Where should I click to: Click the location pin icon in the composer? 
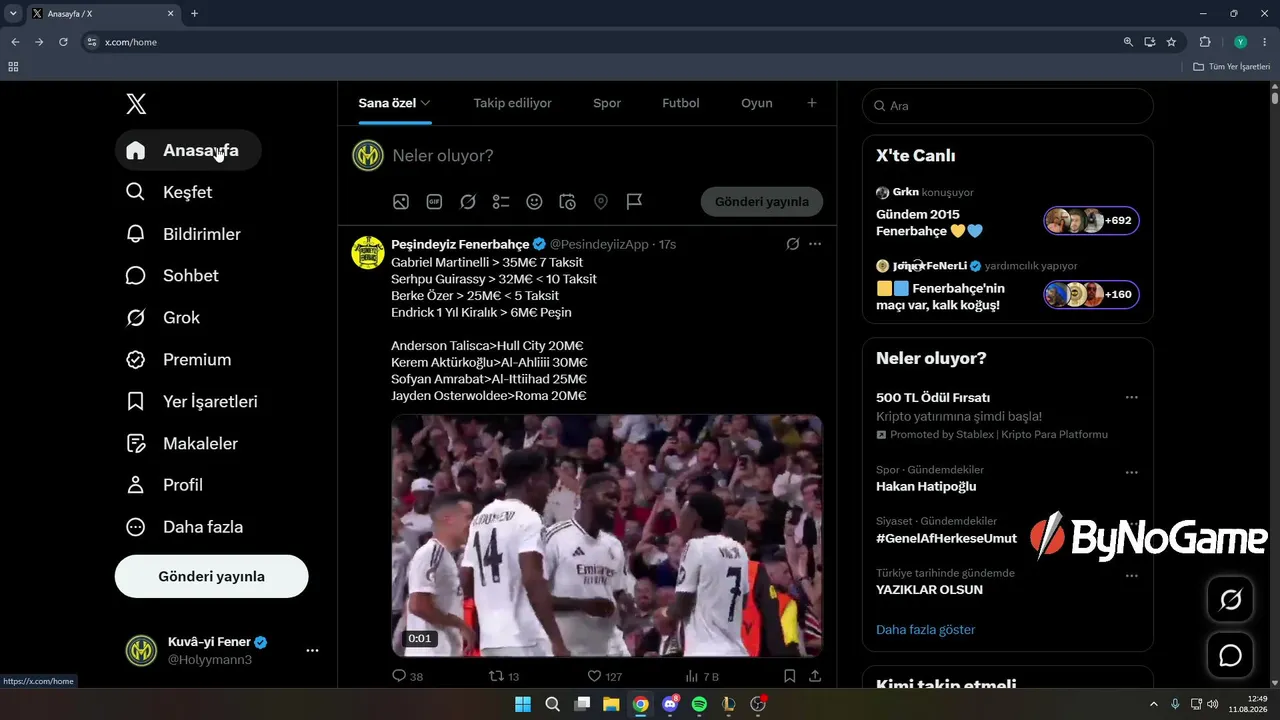tap(601, 202)
